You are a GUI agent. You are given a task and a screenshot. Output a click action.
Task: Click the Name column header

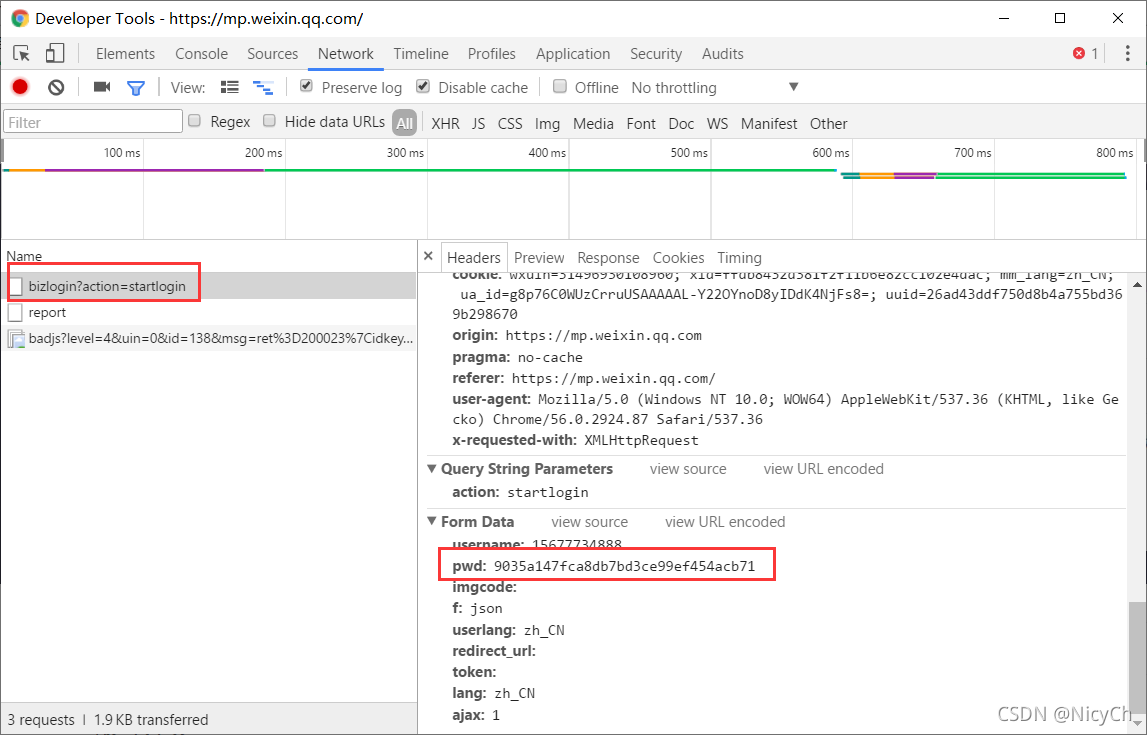[x=24, y=256]
